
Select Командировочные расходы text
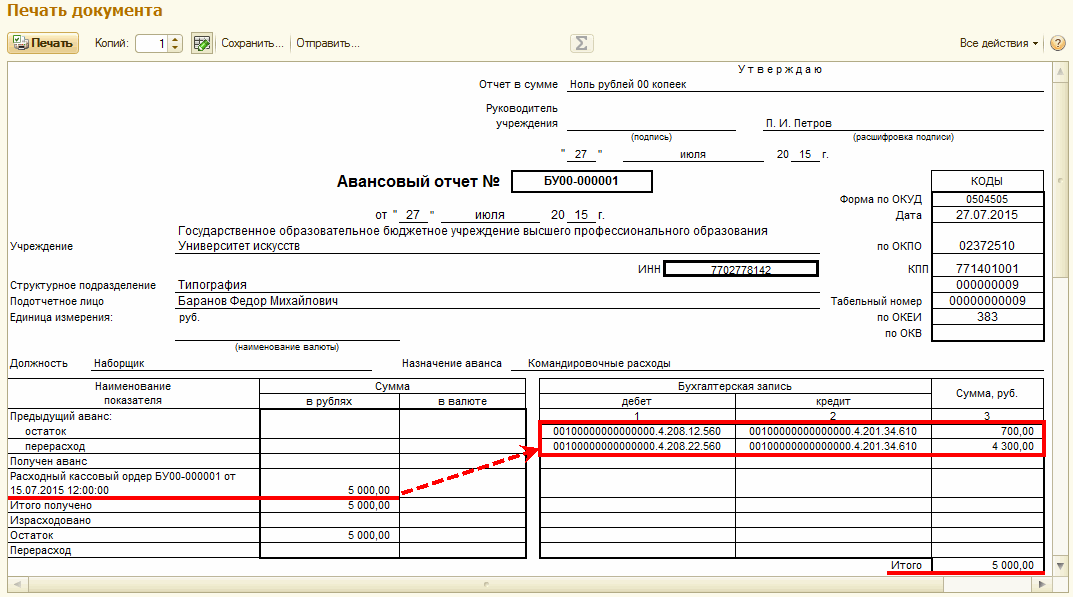click(599, 364)
